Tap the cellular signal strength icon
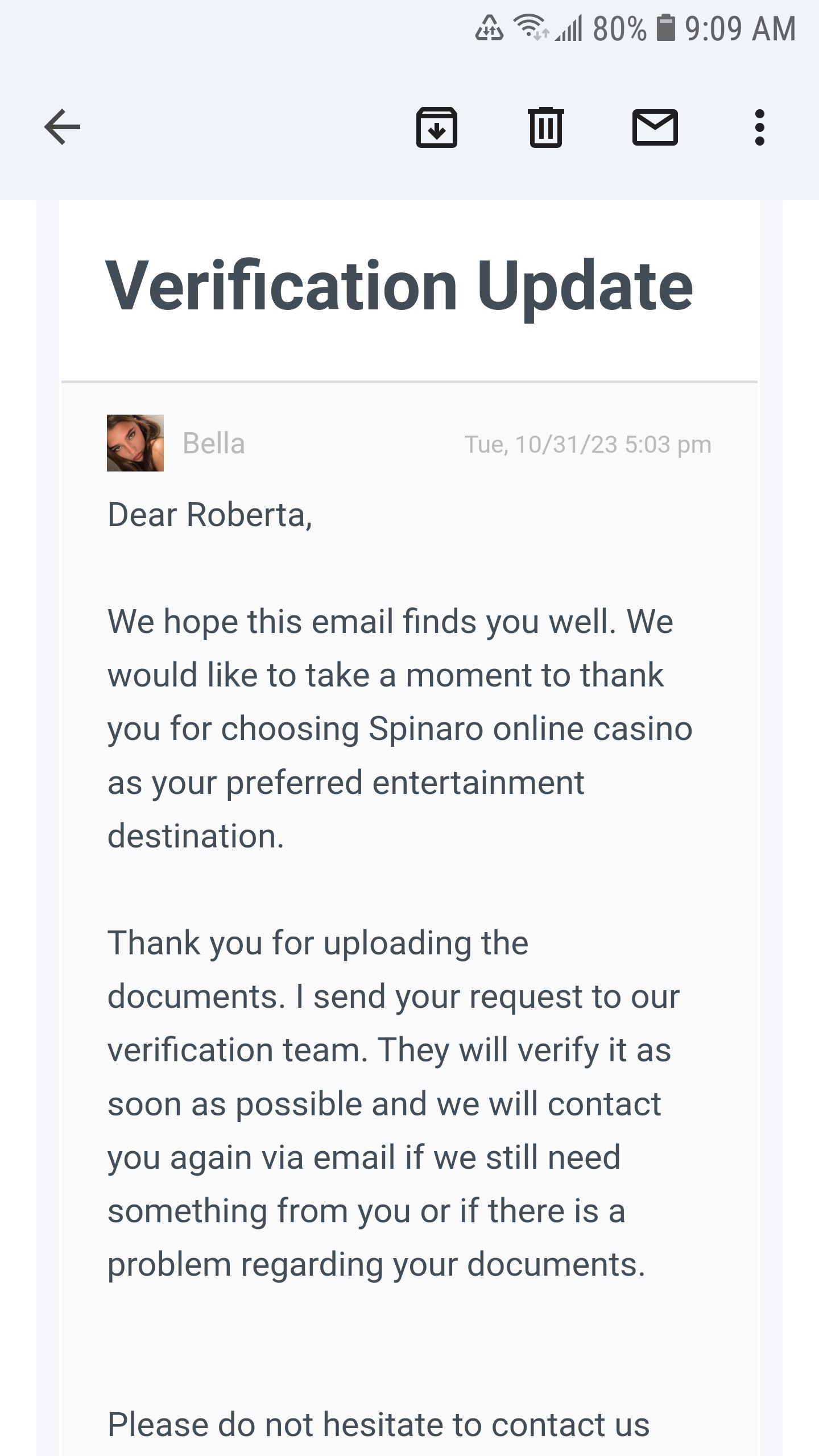 [x=570, y=28]
